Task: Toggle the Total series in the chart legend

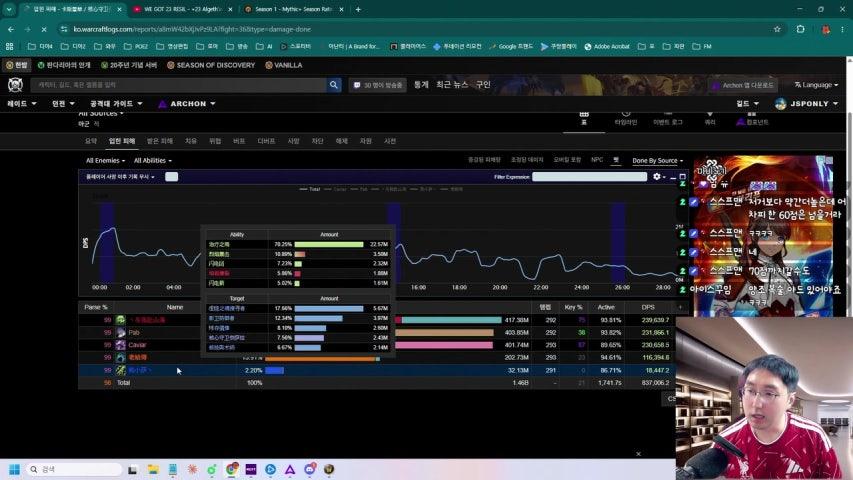Action: pyautogui.click(x=310, y=189)
